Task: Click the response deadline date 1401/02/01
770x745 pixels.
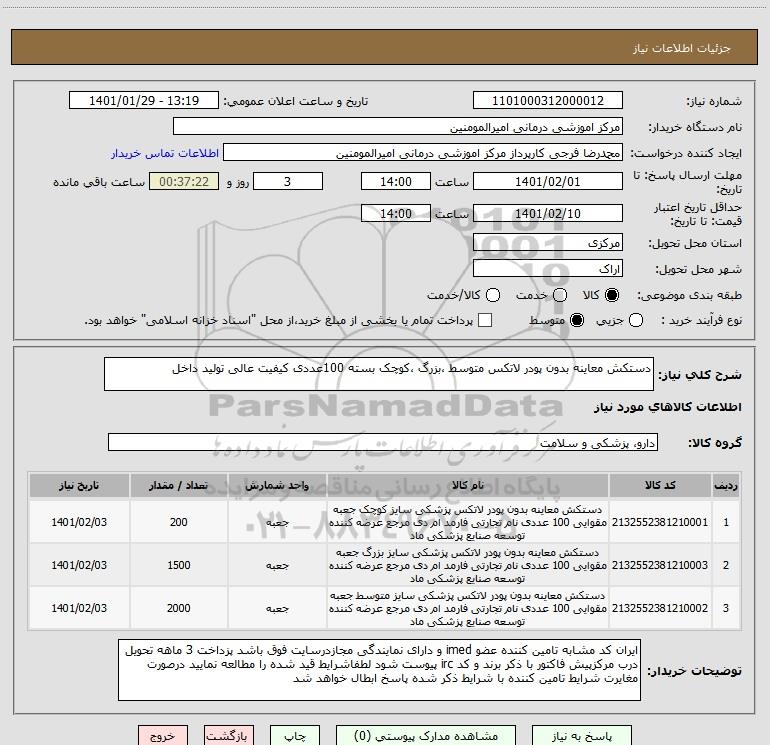Action: 548,182
